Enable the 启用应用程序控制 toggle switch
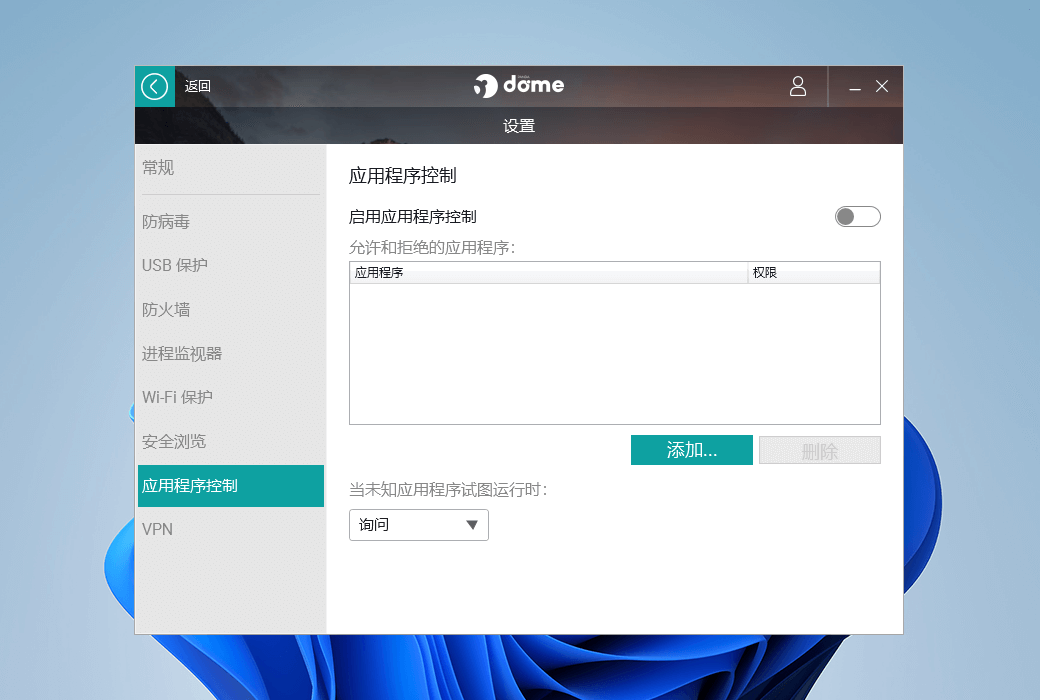 pyautogui.click(x=857, y=217)
